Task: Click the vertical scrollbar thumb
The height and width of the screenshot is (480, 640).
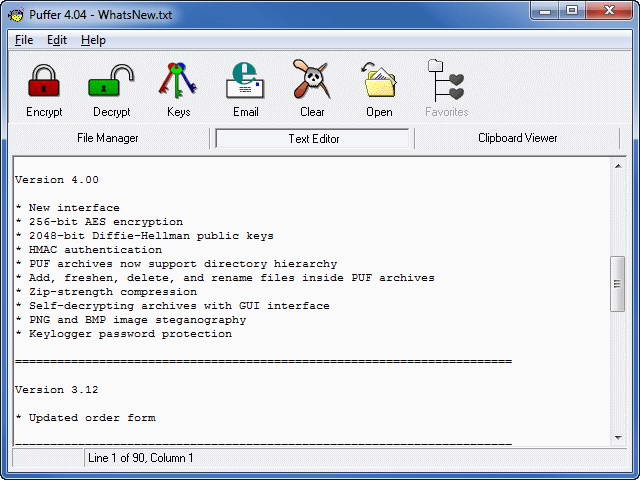Action: pyautogui.click(x=617, y=284)
